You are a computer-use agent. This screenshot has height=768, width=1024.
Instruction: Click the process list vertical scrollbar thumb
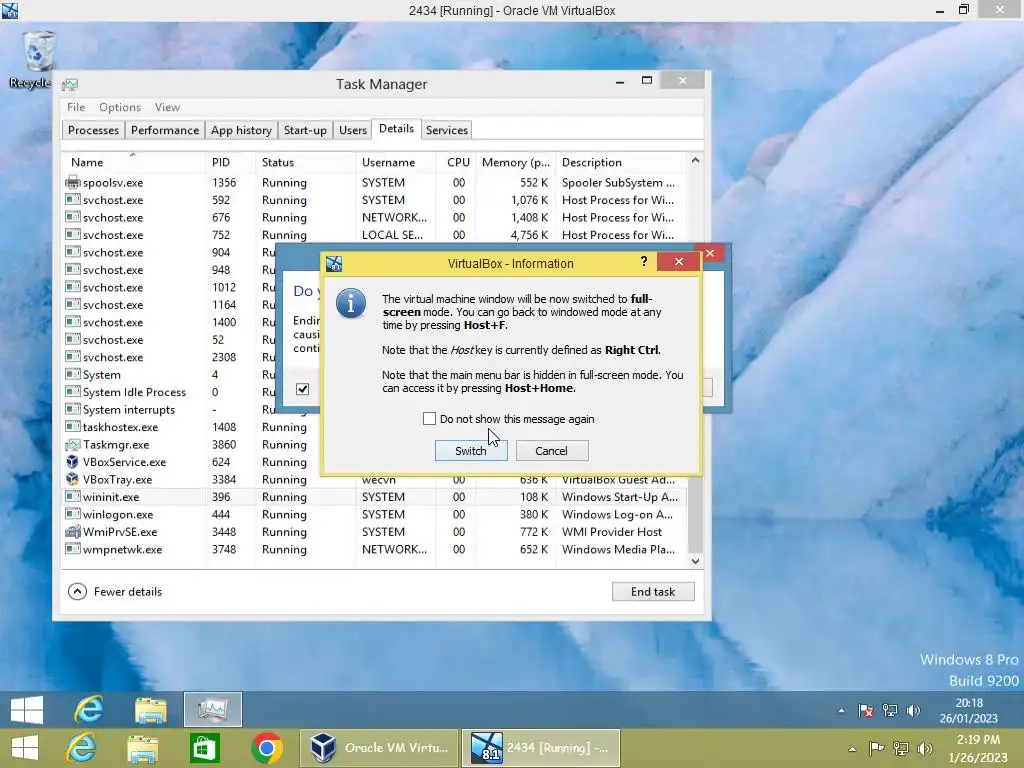coord(696,516)
